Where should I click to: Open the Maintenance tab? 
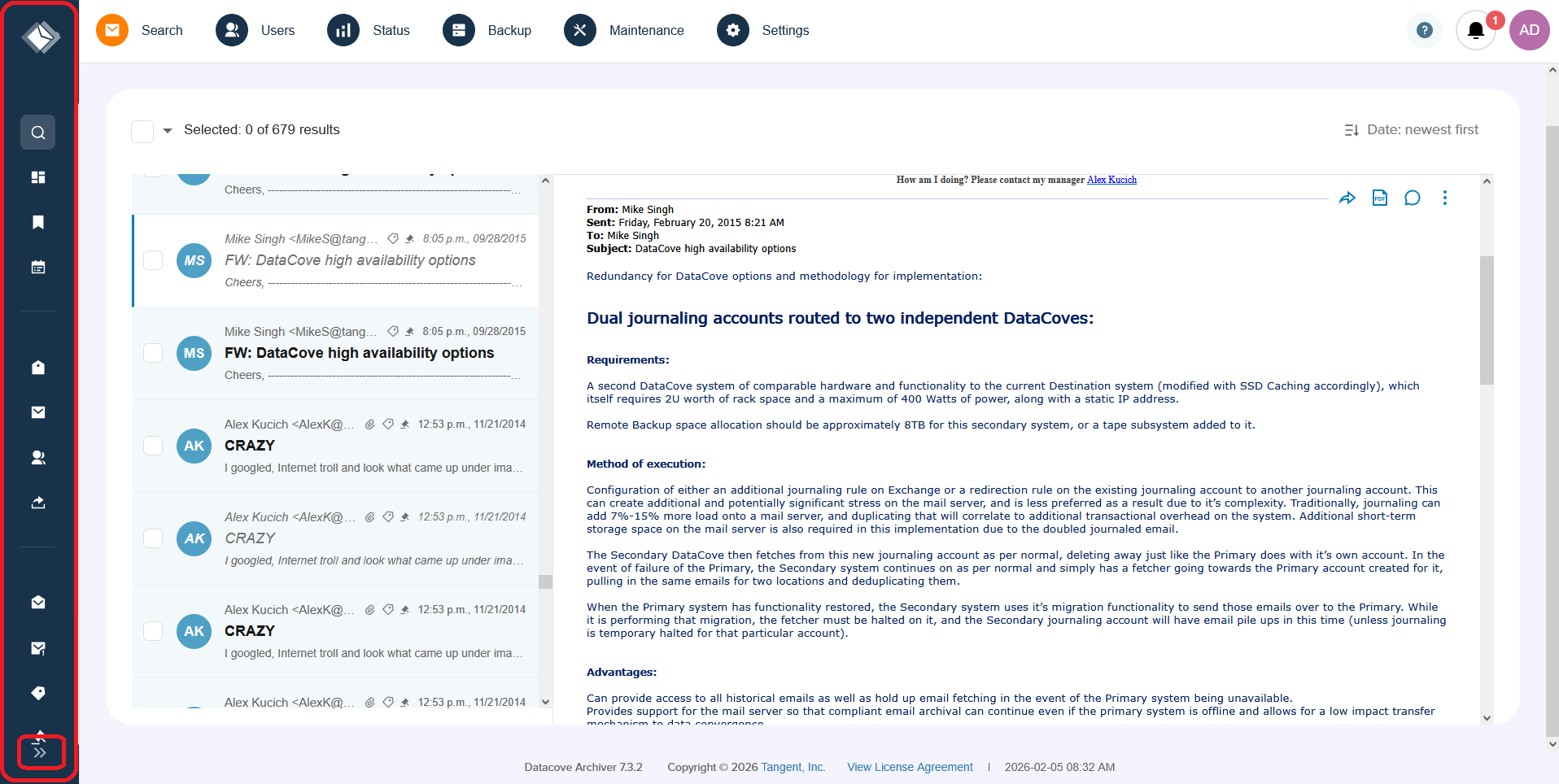click(x=624, y=30)
